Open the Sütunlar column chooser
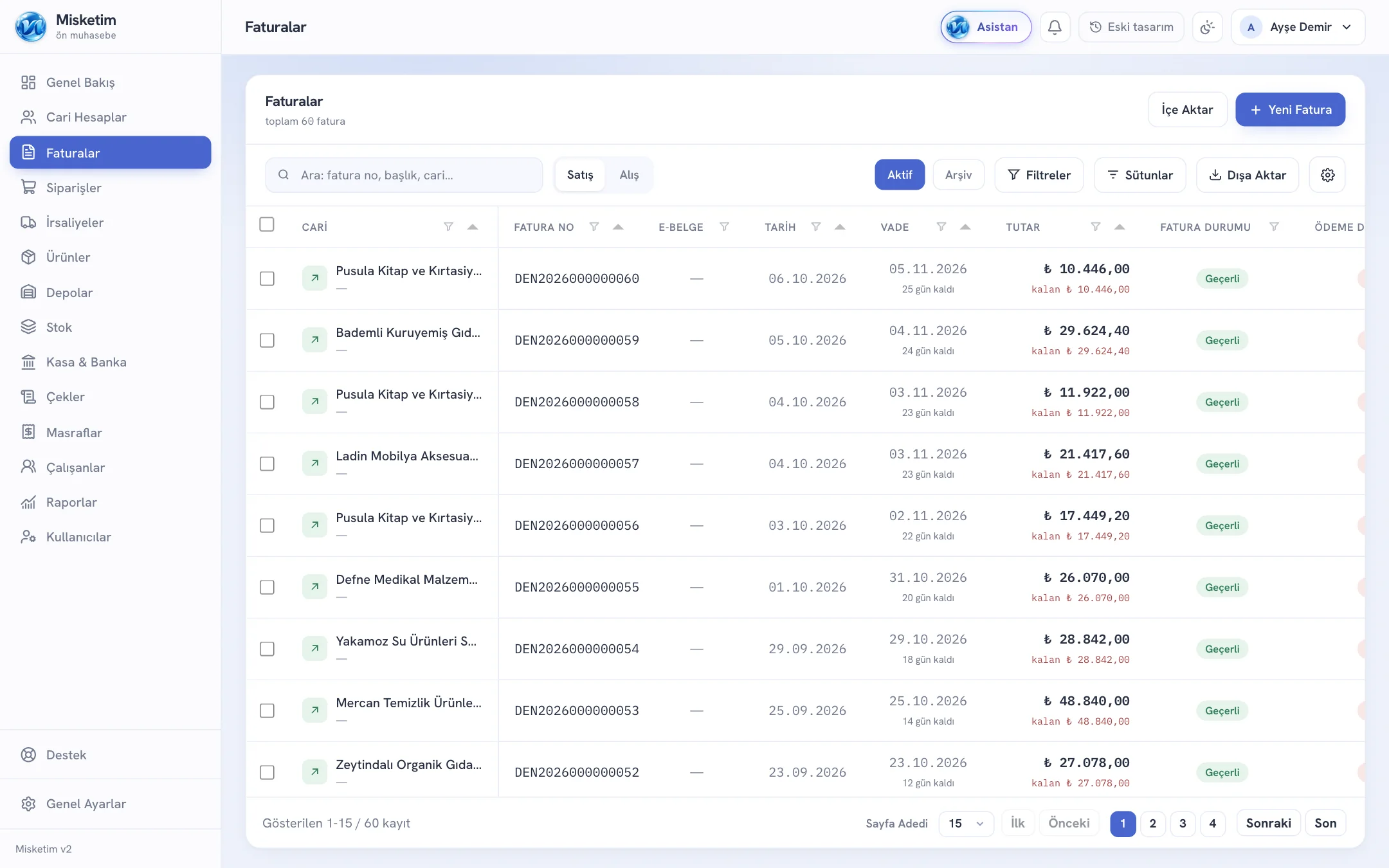The image size is (1389, 868). click(x=1140, y=175)
